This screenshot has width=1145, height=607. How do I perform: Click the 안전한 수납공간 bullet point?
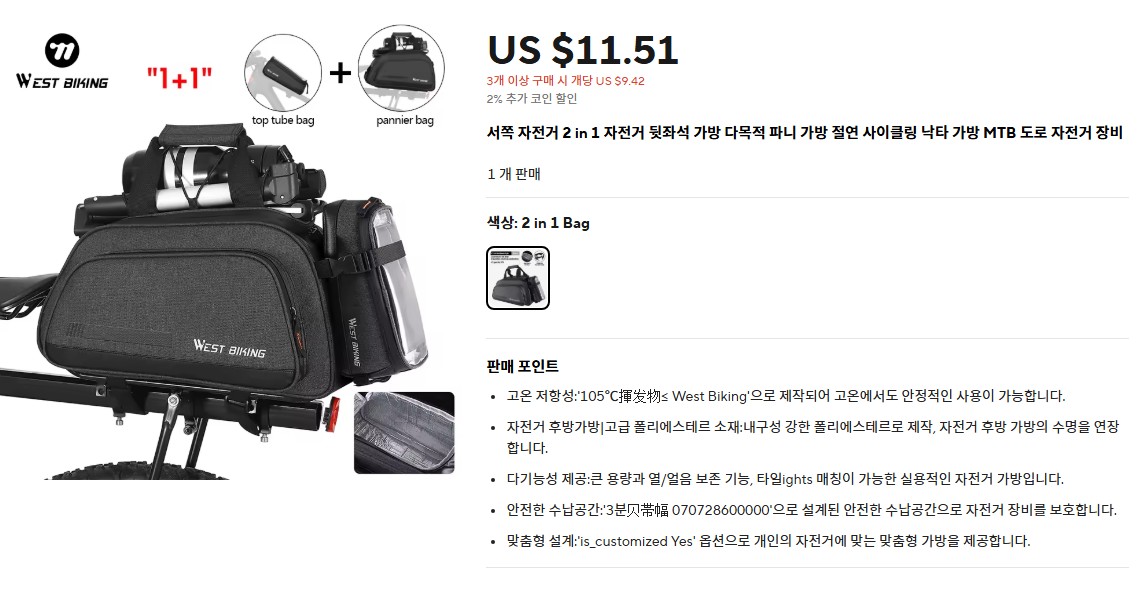(x=811, y=510)
